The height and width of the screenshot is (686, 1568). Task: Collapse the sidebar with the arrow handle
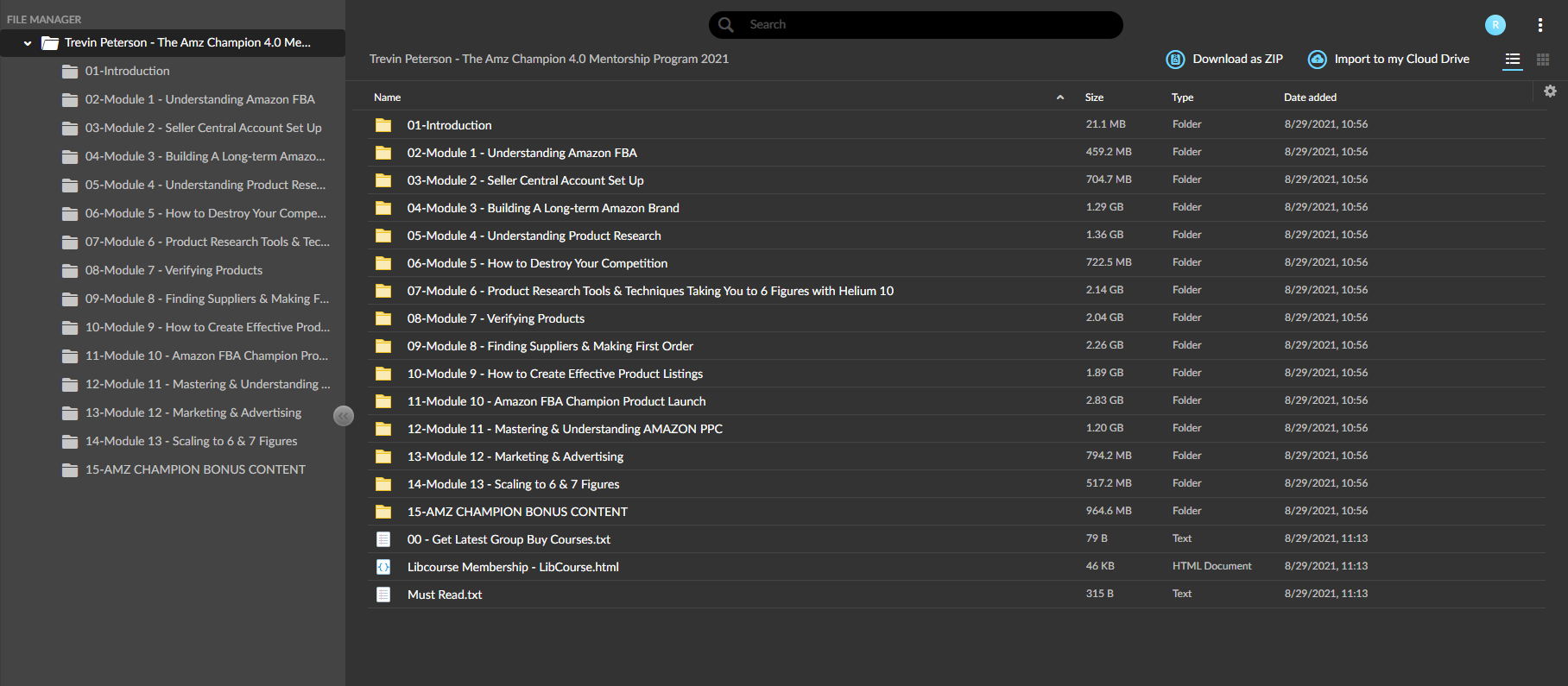tap(344, 416)
